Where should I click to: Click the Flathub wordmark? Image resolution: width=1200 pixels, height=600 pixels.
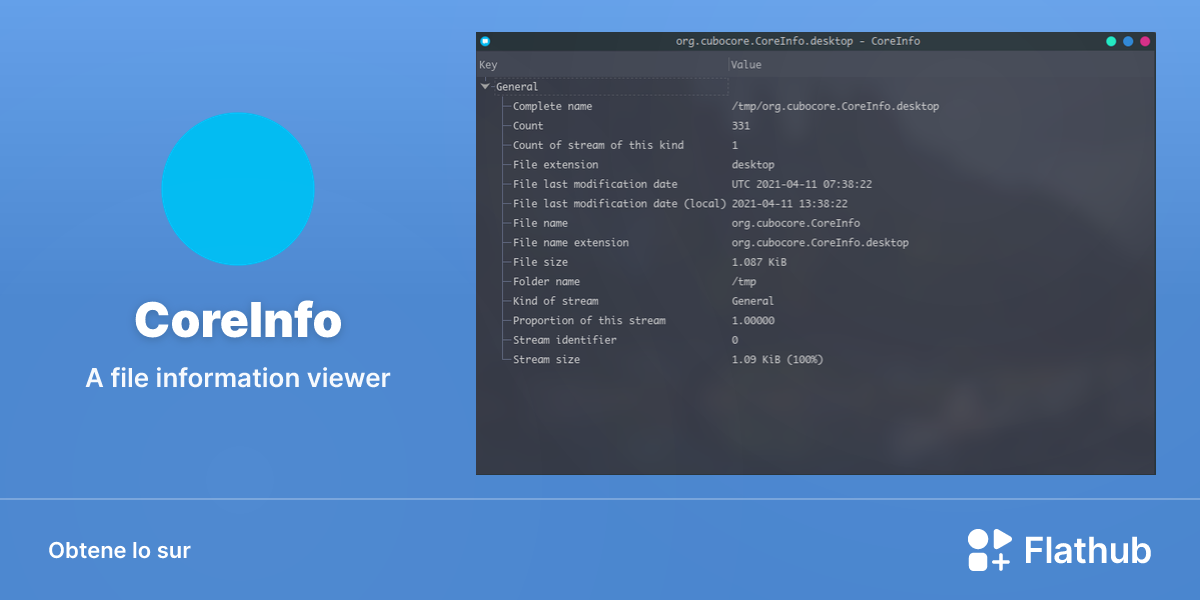click(x=1088, y=550)
